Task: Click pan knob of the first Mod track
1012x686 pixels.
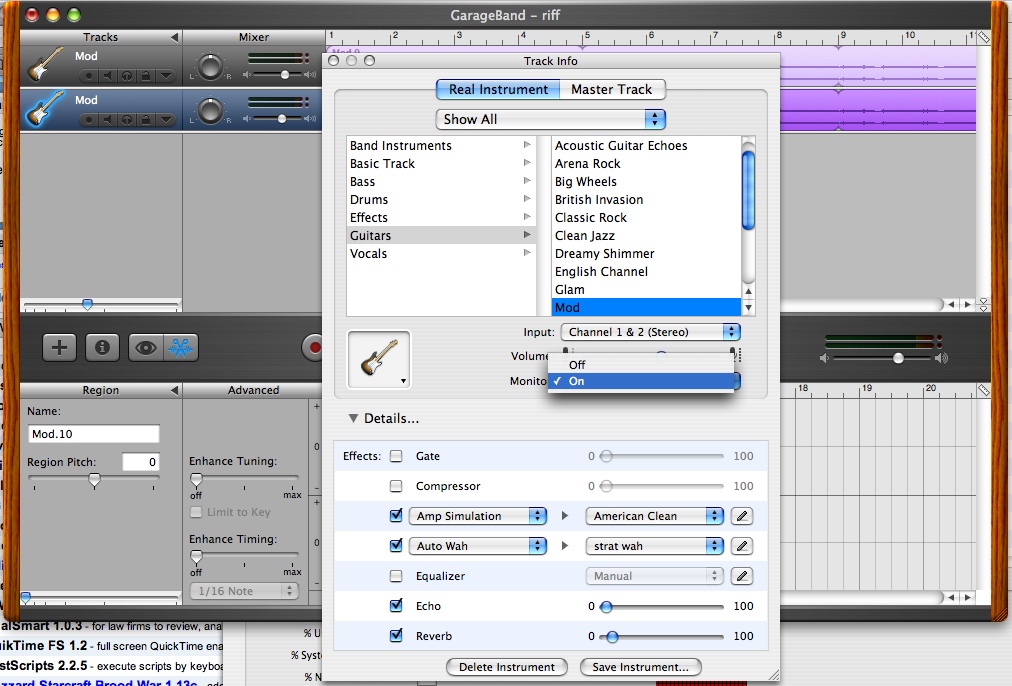Action: point(210,66)
